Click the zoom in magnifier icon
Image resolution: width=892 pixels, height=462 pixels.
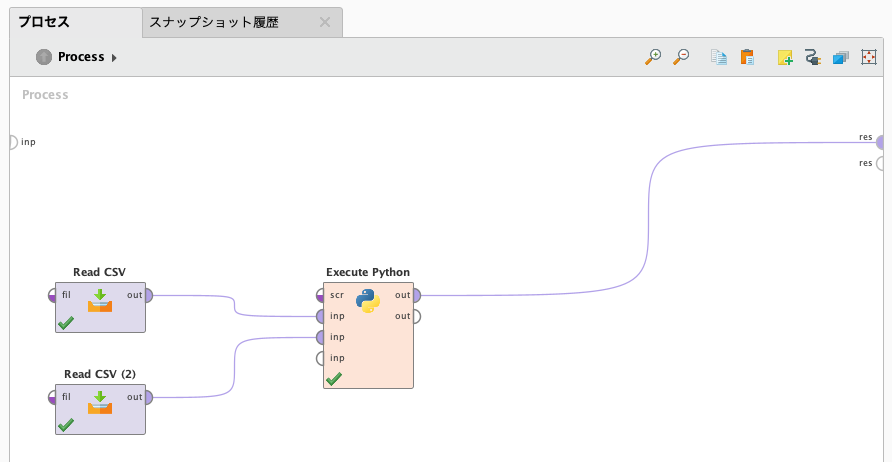653,57
